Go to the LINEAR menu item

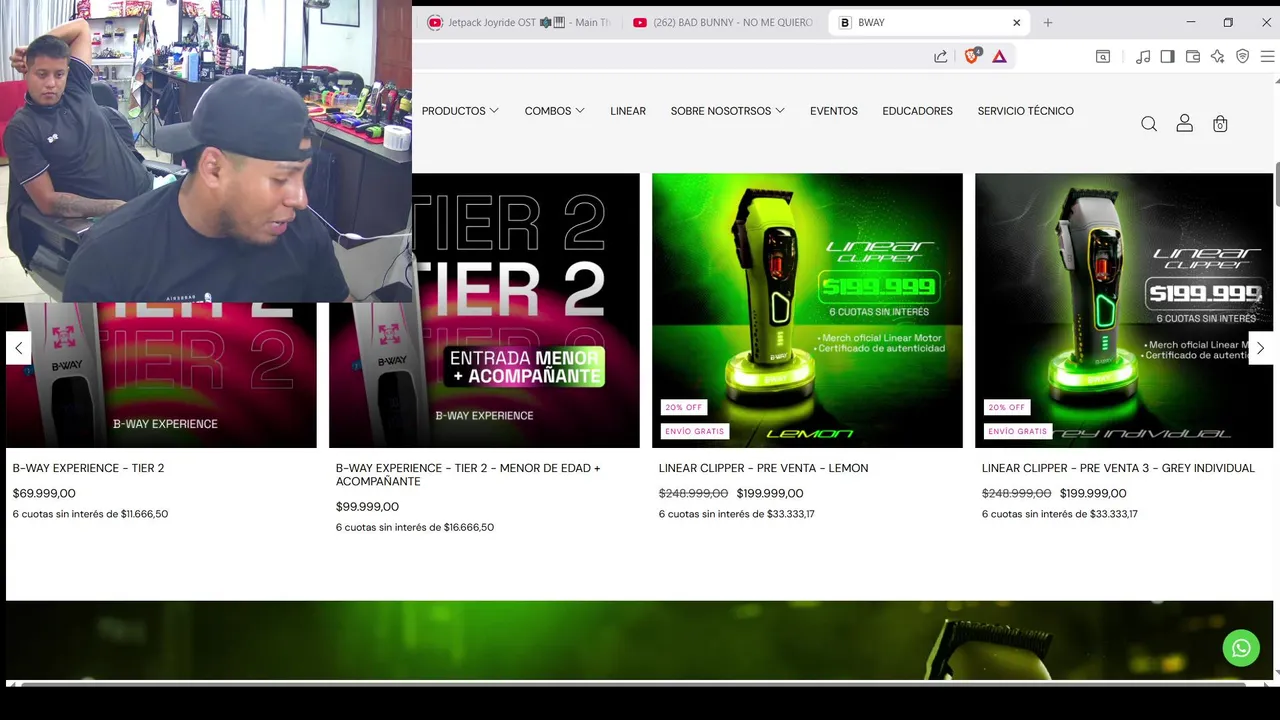[628, 111]
